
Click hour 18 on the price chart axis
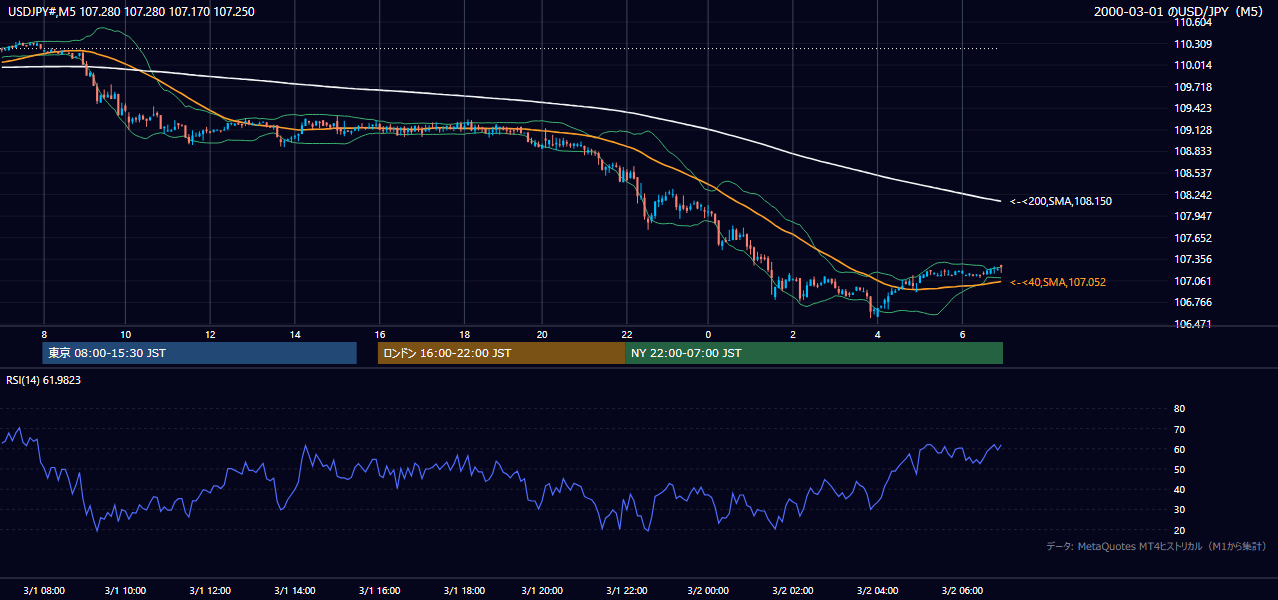465,334
